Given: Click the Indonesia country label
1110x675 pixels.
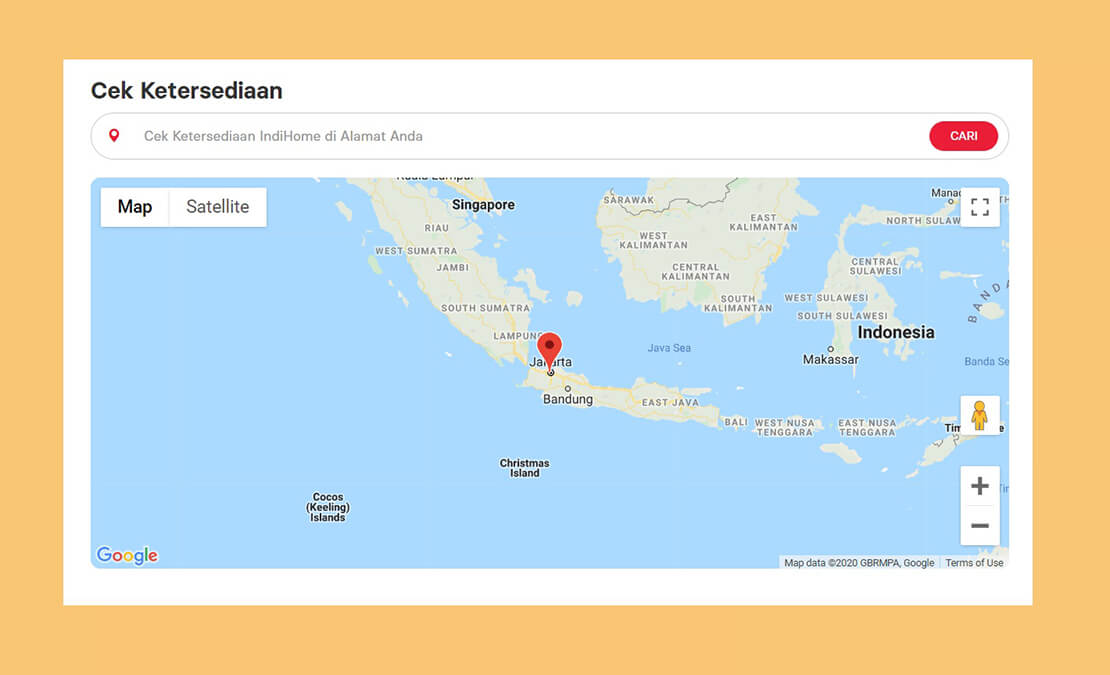Looking at the screenshot, I should coord(896,332).
